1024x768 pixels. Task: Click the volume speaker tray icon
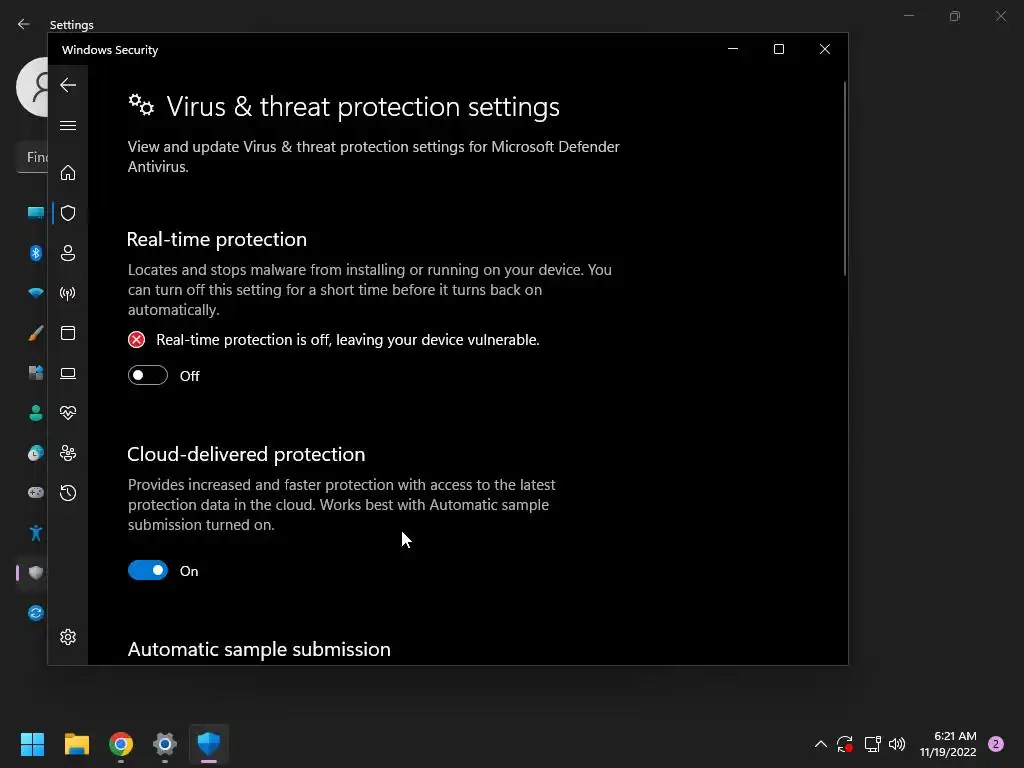coord(897,744)
